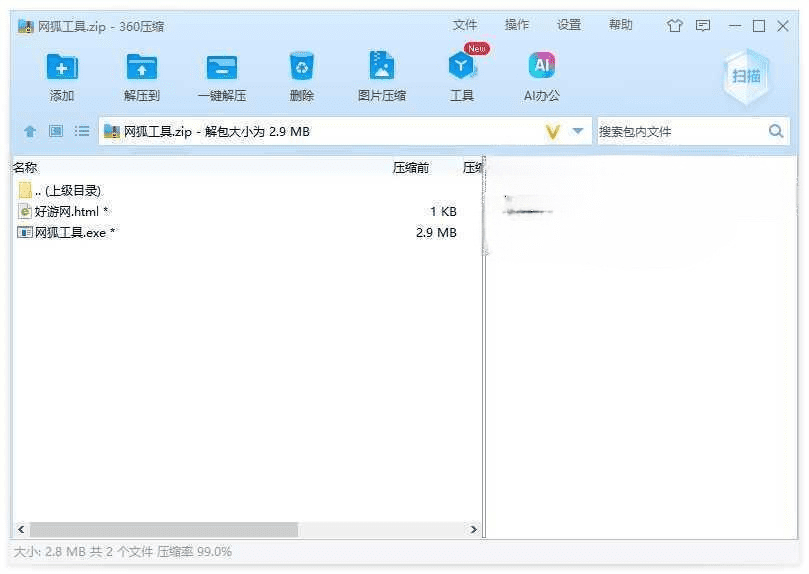Switch to the icon view mode

click(x=56, y=131)
